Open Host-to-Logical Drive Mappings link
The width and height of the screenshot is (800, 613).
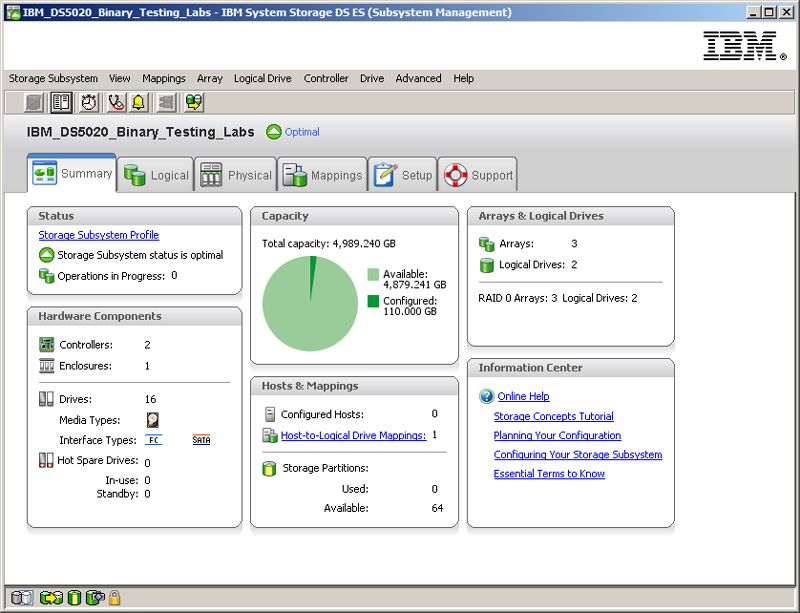tap(354, 435)
